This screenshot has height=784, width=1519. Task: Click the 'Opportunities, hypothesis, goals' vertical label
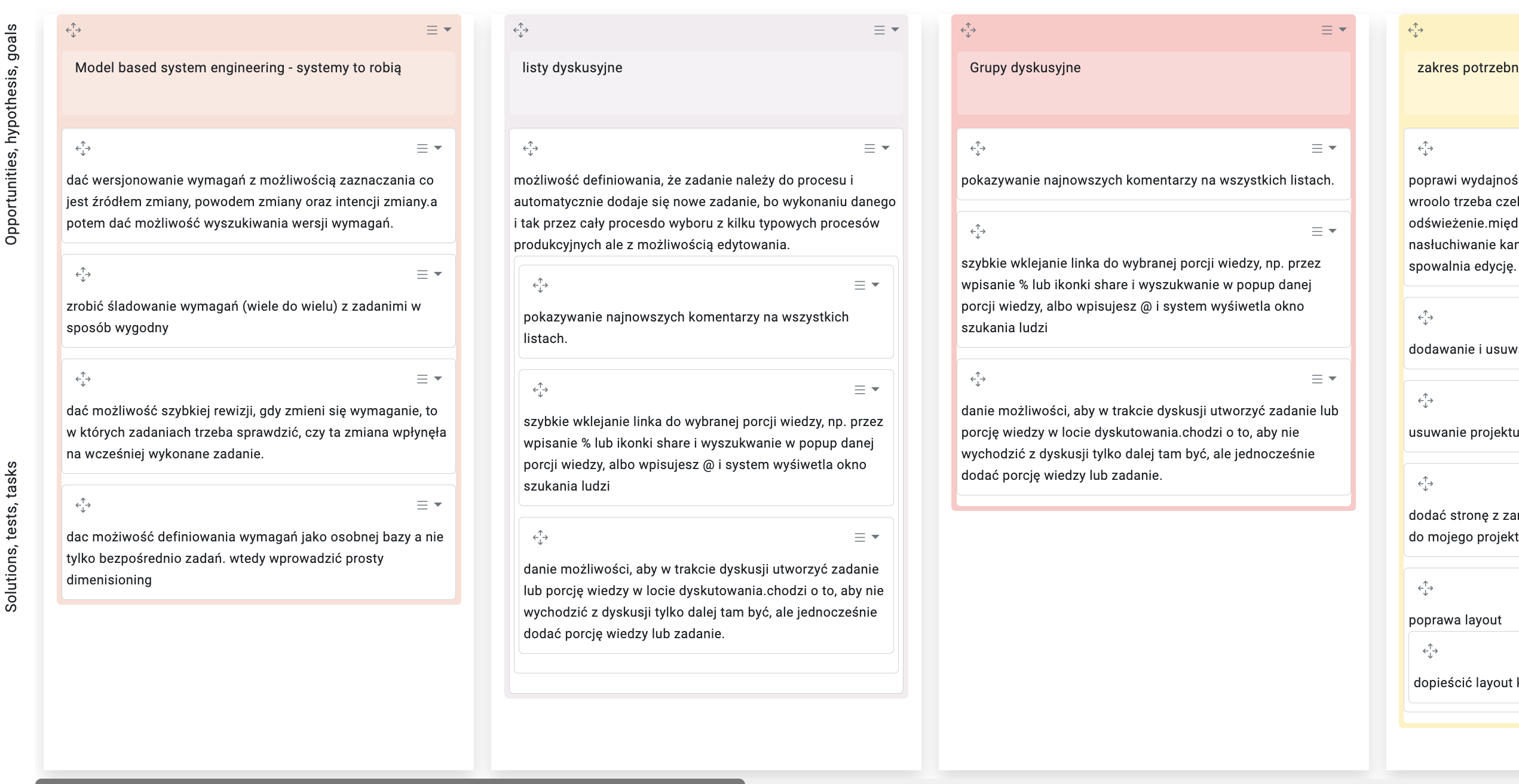[x=11, y=134]
